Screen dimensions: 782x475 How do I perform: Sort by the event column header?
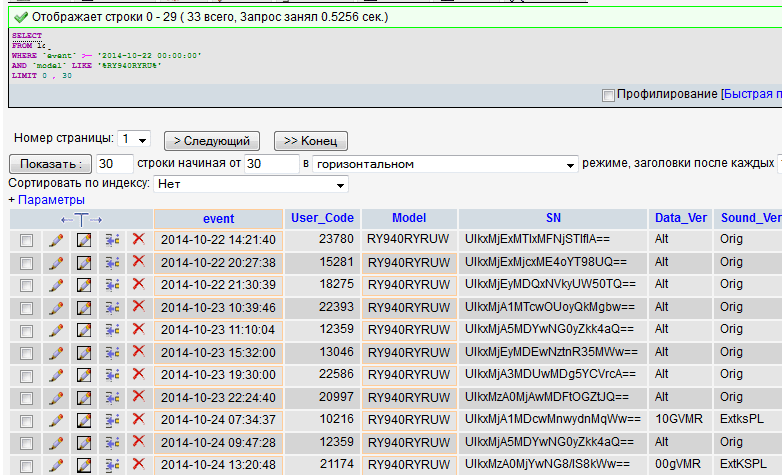[218, 218]
